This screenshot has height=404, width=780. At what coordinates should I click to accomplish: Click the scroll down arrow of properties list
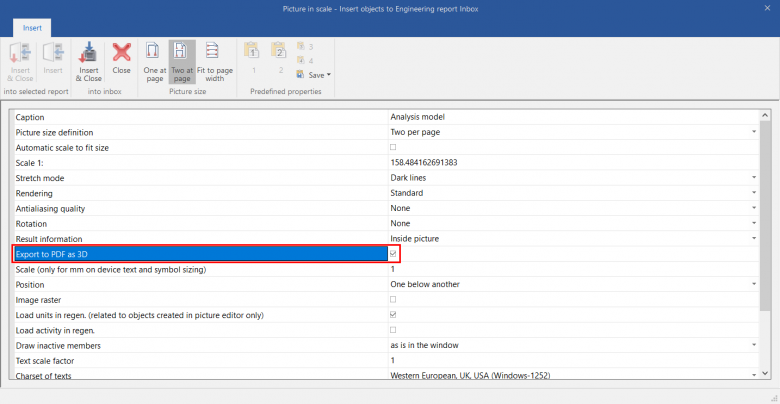coord(765,374)
